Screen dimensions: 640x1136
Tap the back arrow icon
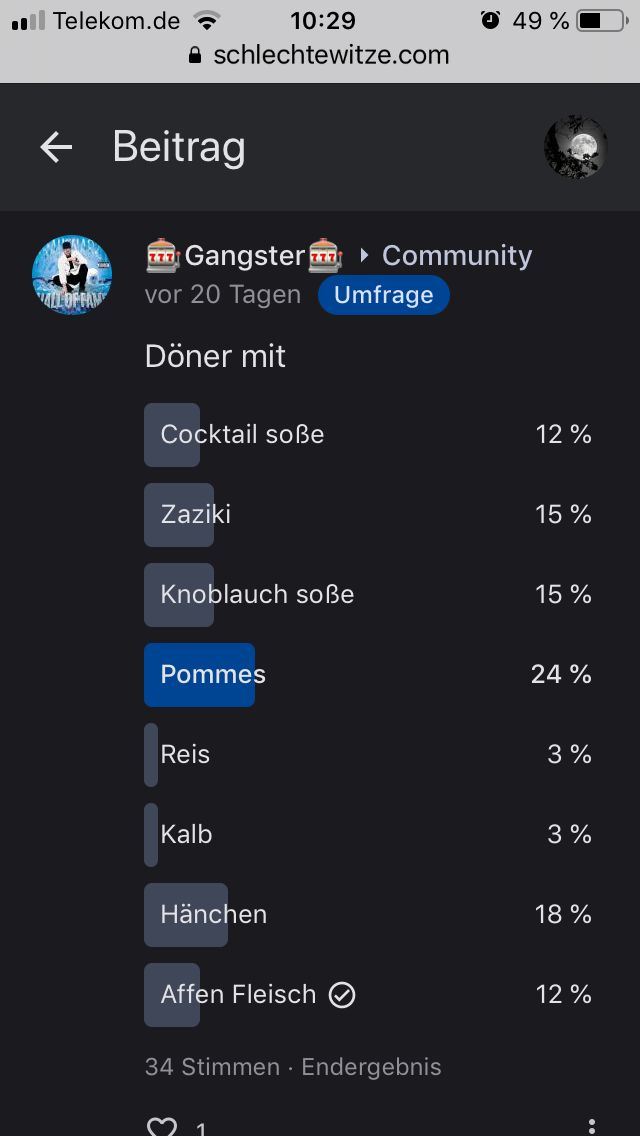56,148
